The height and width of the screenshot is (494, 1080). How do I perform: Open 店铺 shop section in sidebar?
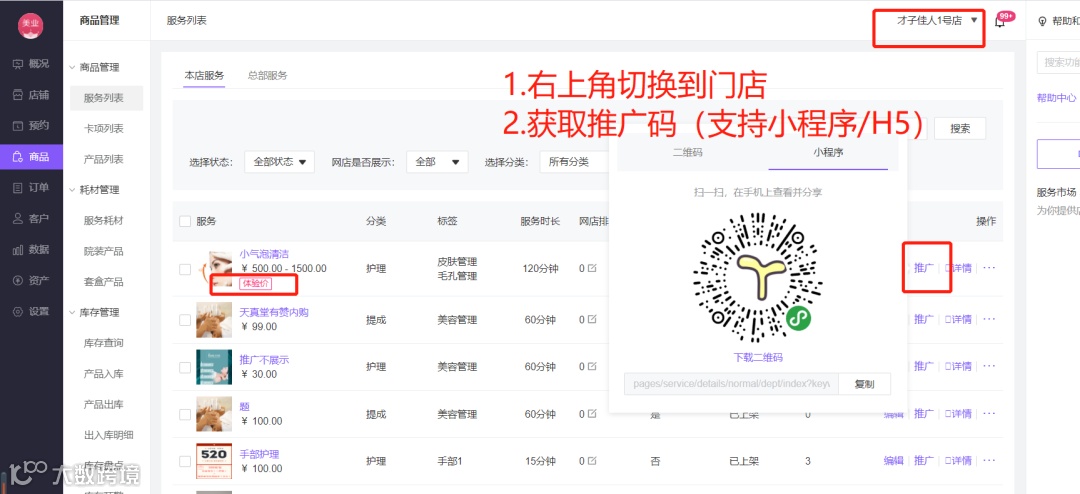tap(31, 95)
